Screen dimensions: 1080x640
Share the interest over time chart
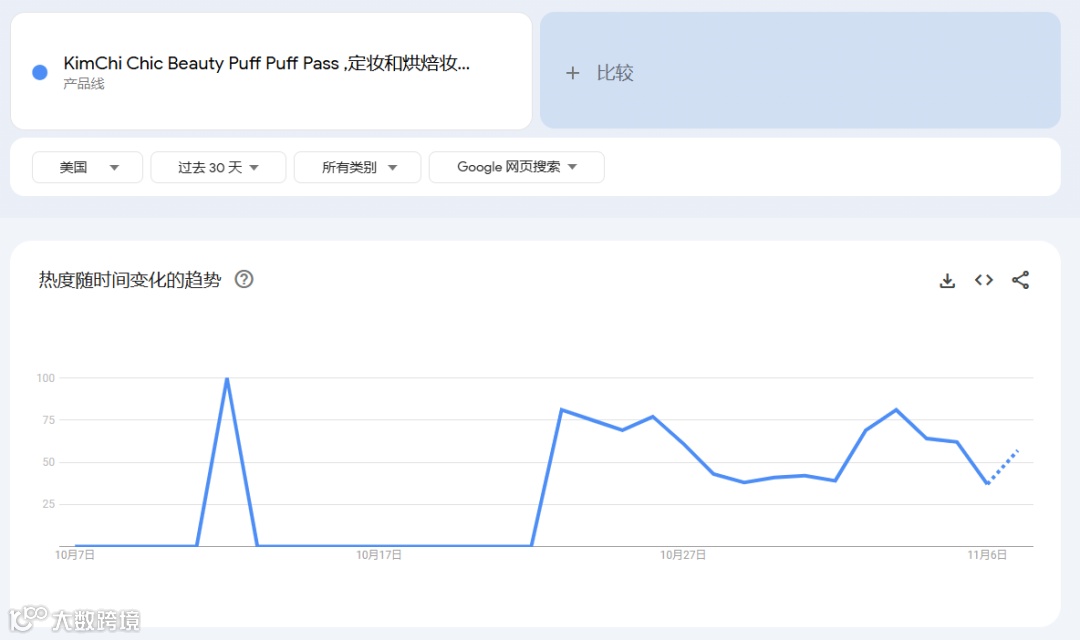(1020, 280)
